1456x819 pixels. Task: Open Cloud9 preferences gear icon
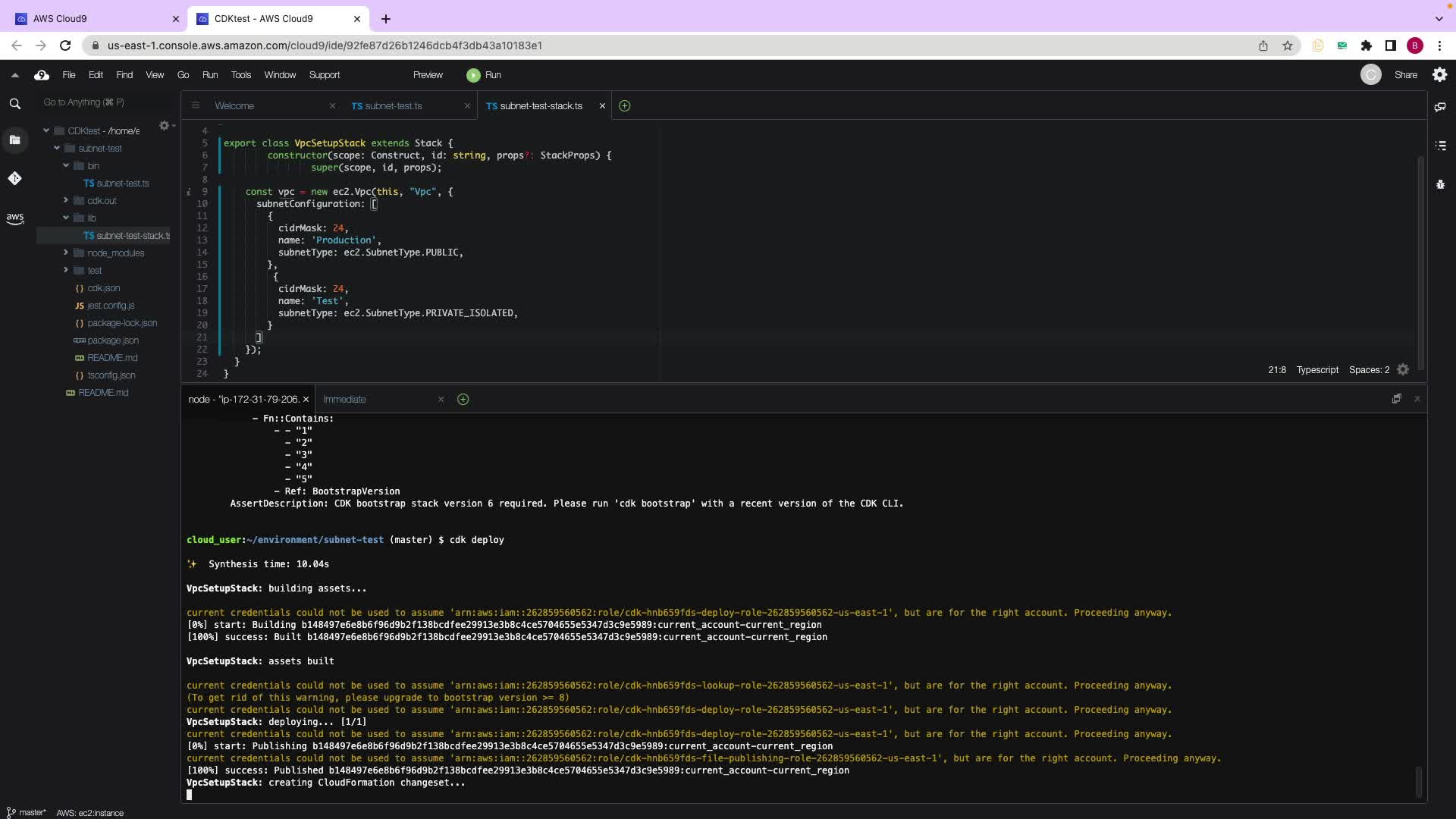(x=1439, y=75)
